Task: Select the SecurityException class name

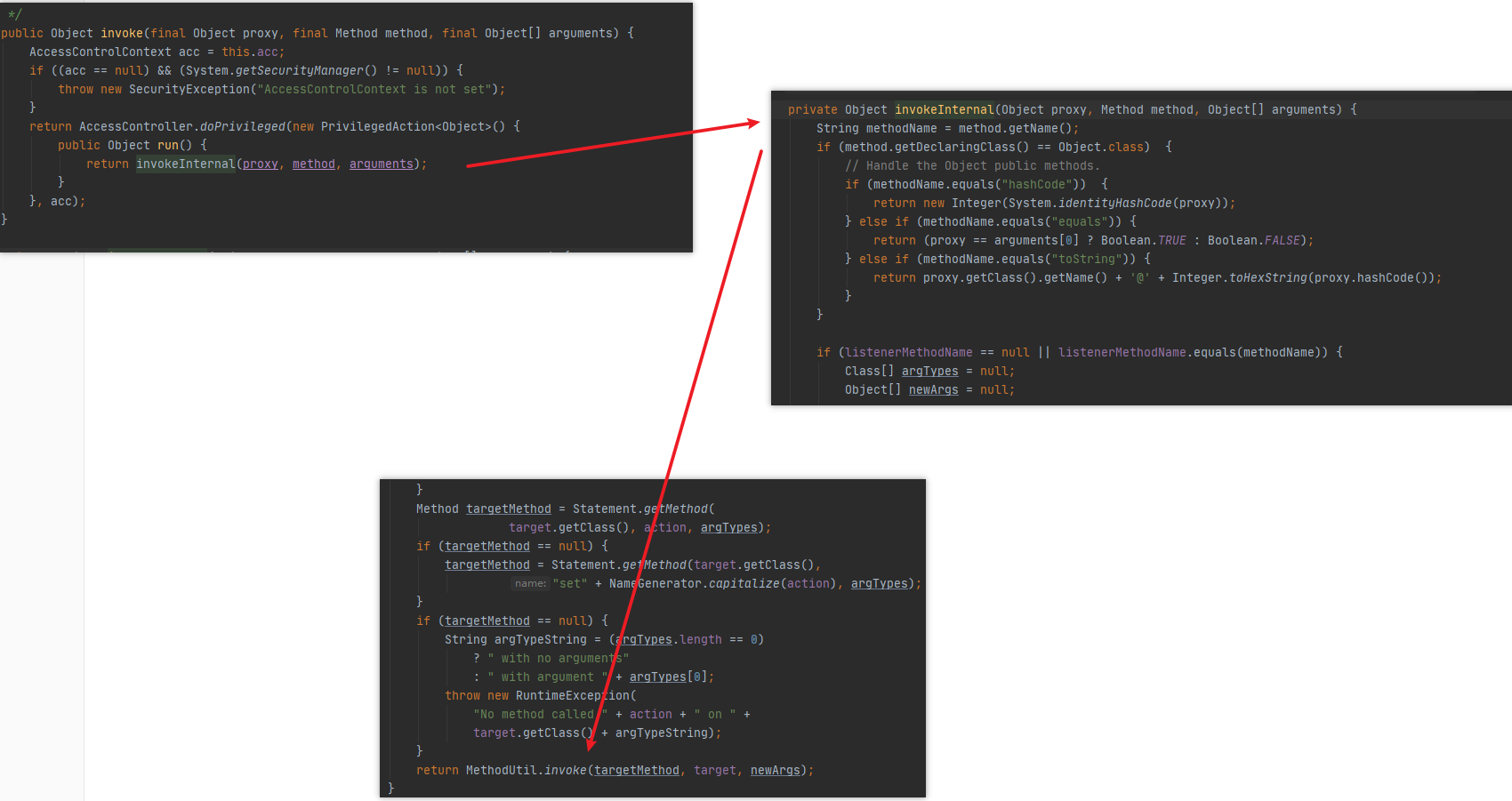Action: pos(189,90)
